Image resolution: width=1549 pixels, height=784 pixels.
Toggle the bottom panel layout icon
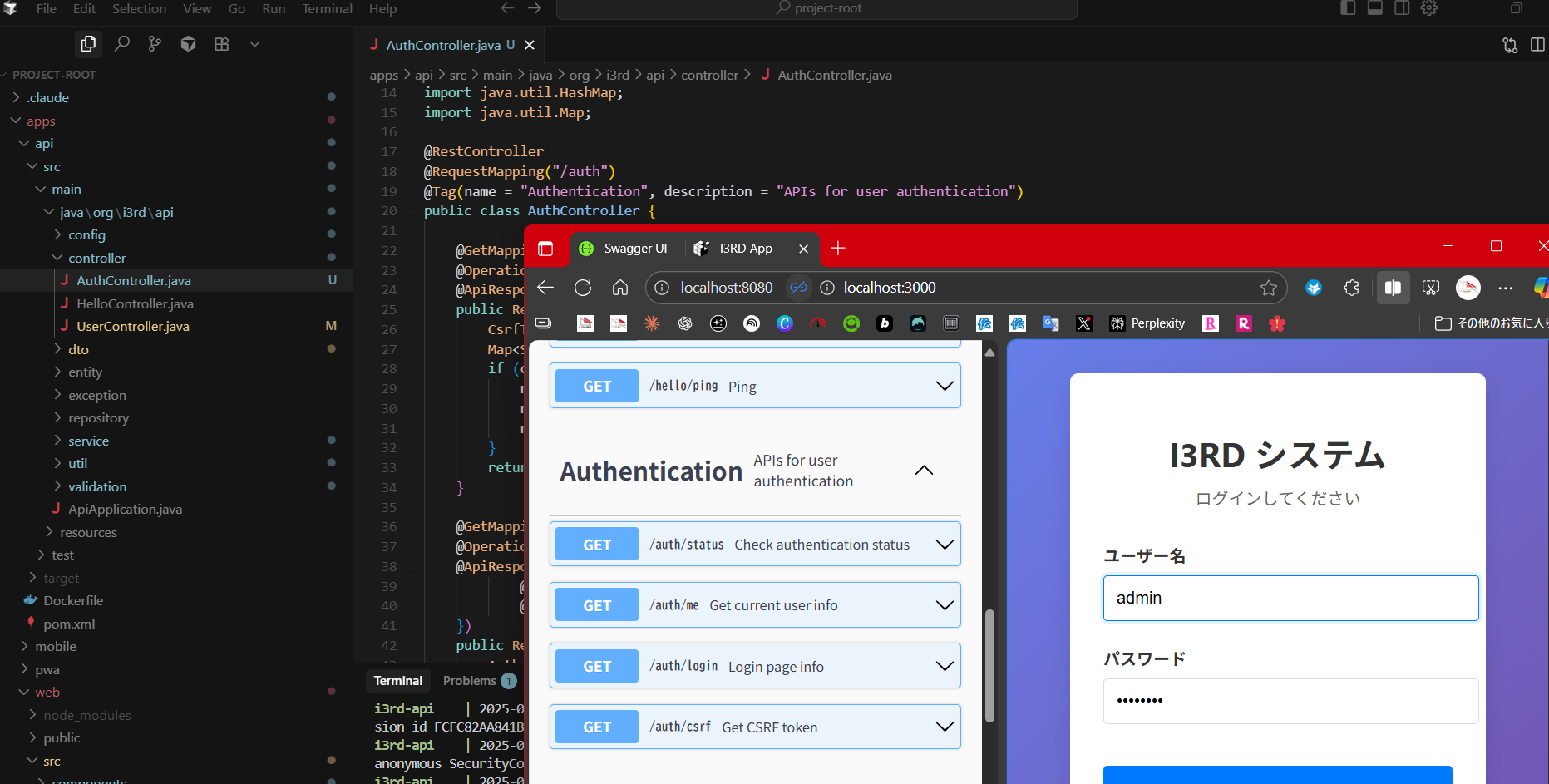coord(1374,8)
